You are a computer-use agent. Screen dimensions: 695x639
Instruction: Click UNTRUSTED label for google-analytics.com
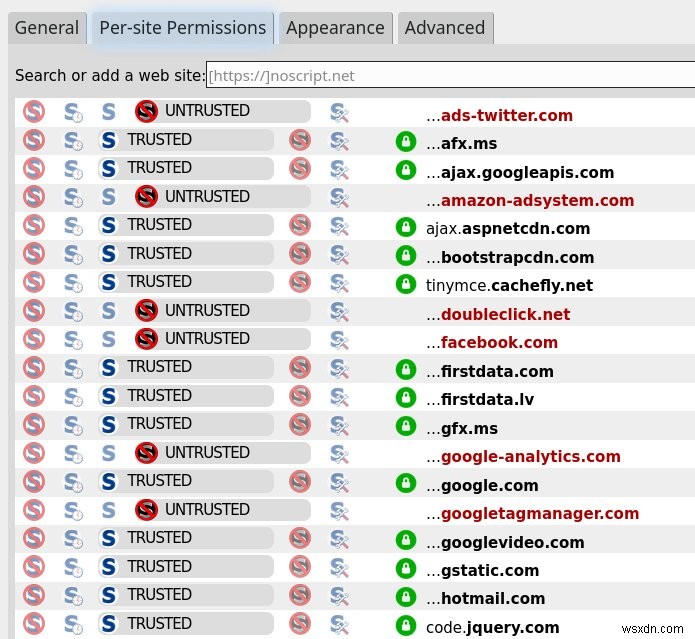coord(207,452)
